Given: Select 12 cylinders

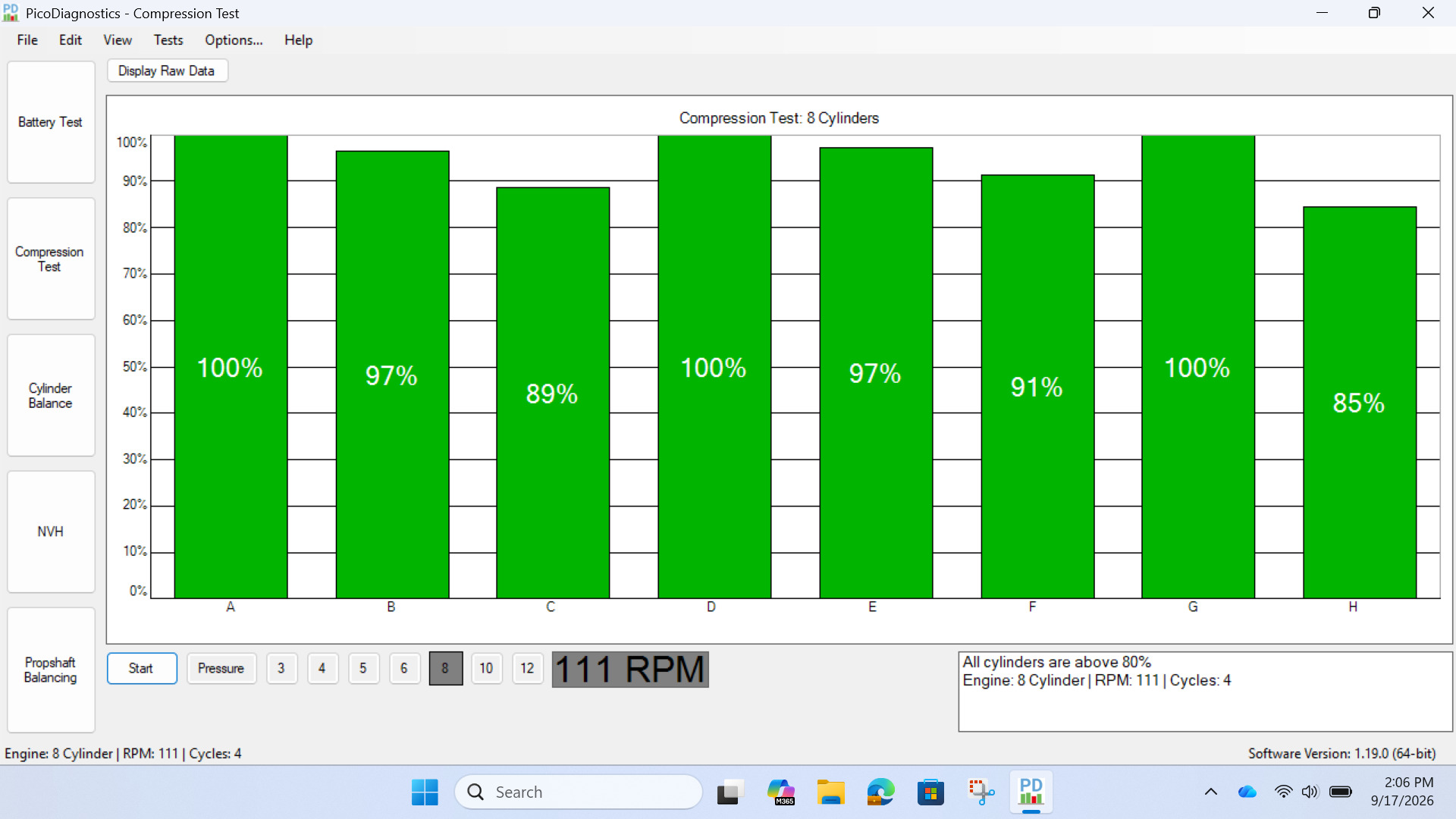Looking at the screenshot, I should [527, 668].
